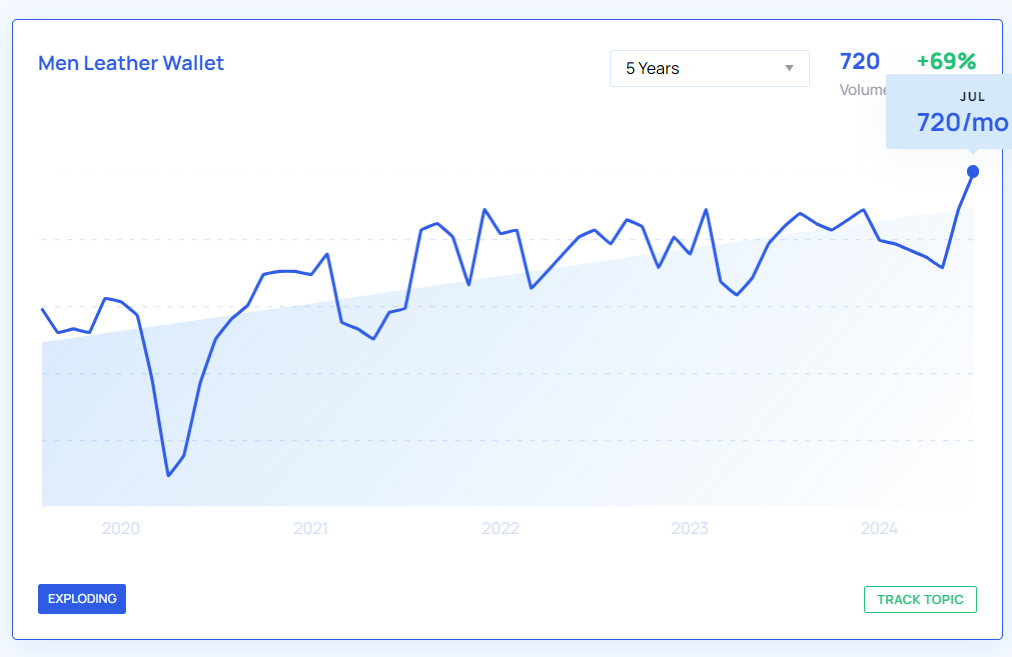Click the 2021 x-axis label
This screenshot has height=657, width=1012.
coord(311,528)
